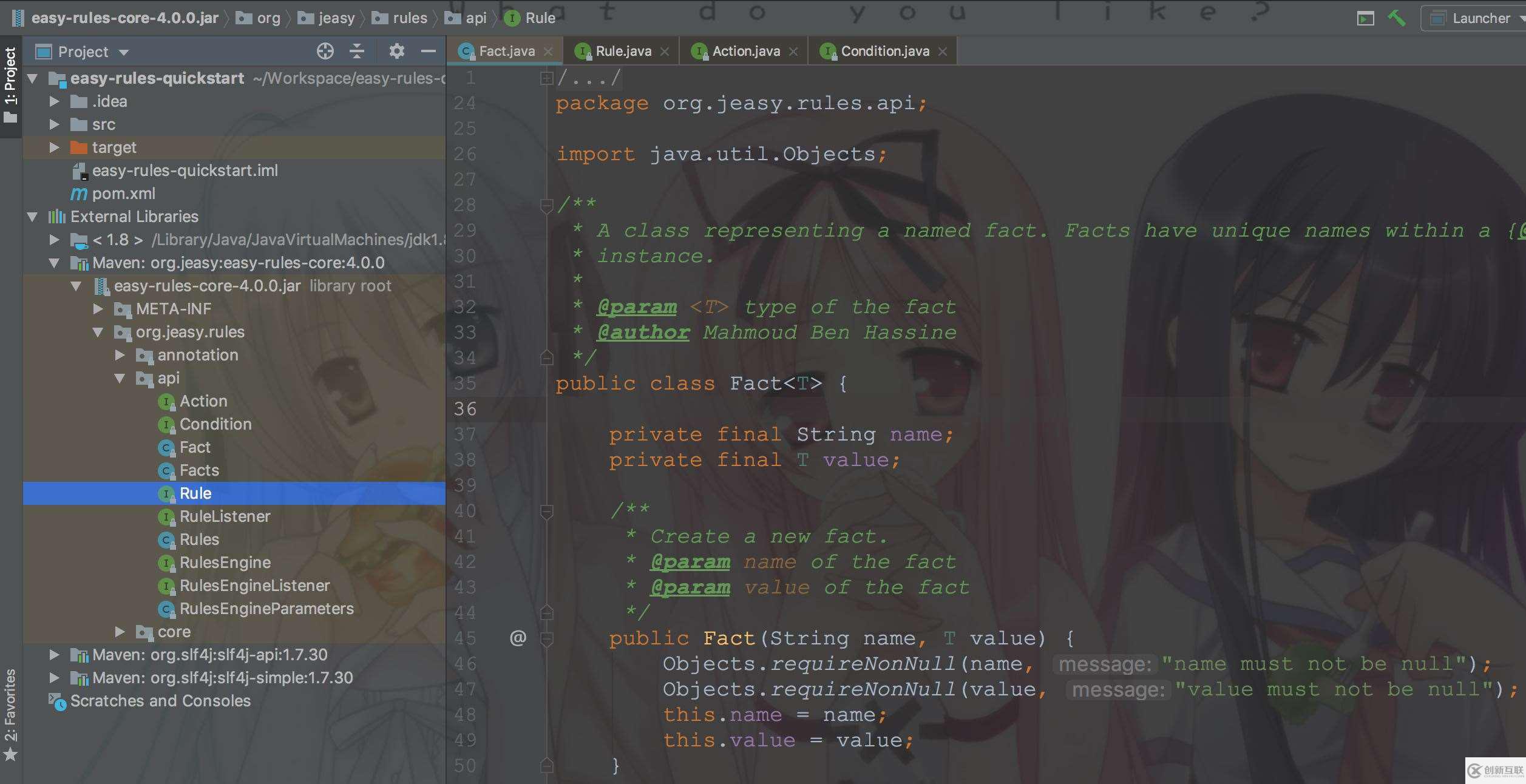
Task: Switch to the Rule.java tab
Action: pyautogui.click(x=623, y=52)
